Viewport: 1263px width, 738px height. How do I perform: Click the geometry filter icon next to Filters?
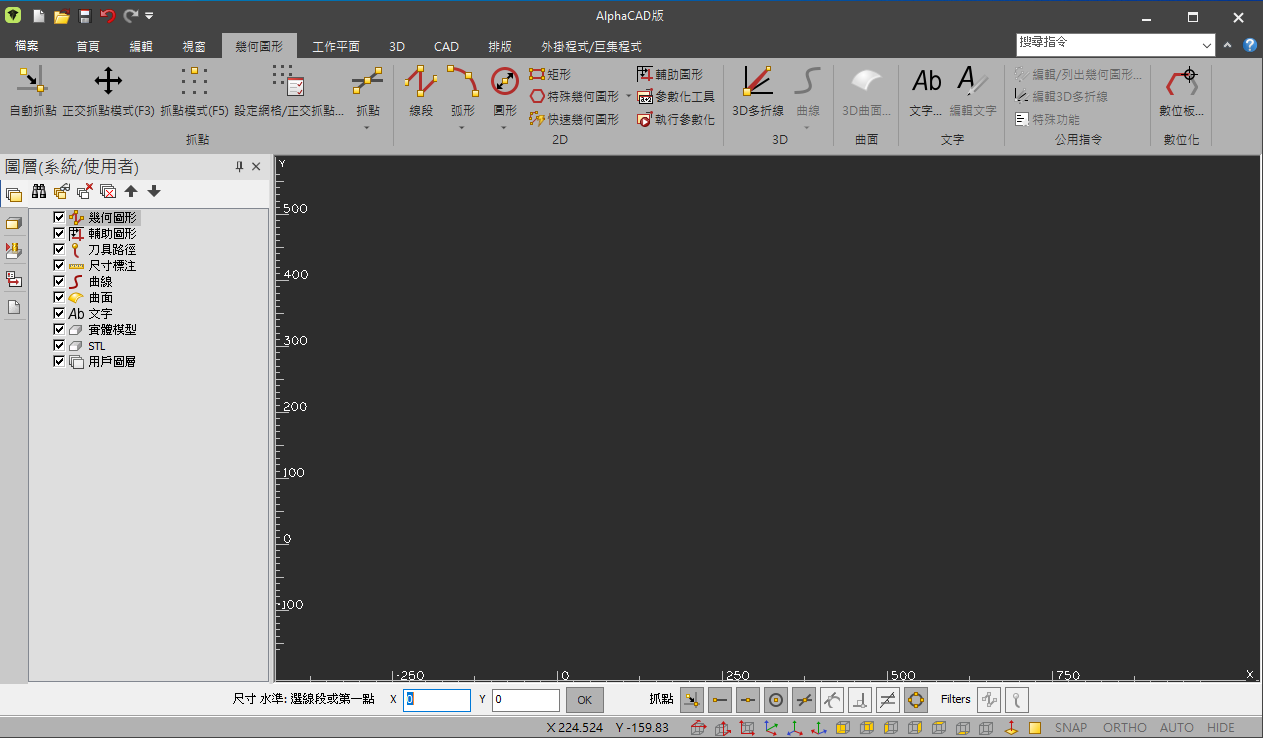pos(989,700)
